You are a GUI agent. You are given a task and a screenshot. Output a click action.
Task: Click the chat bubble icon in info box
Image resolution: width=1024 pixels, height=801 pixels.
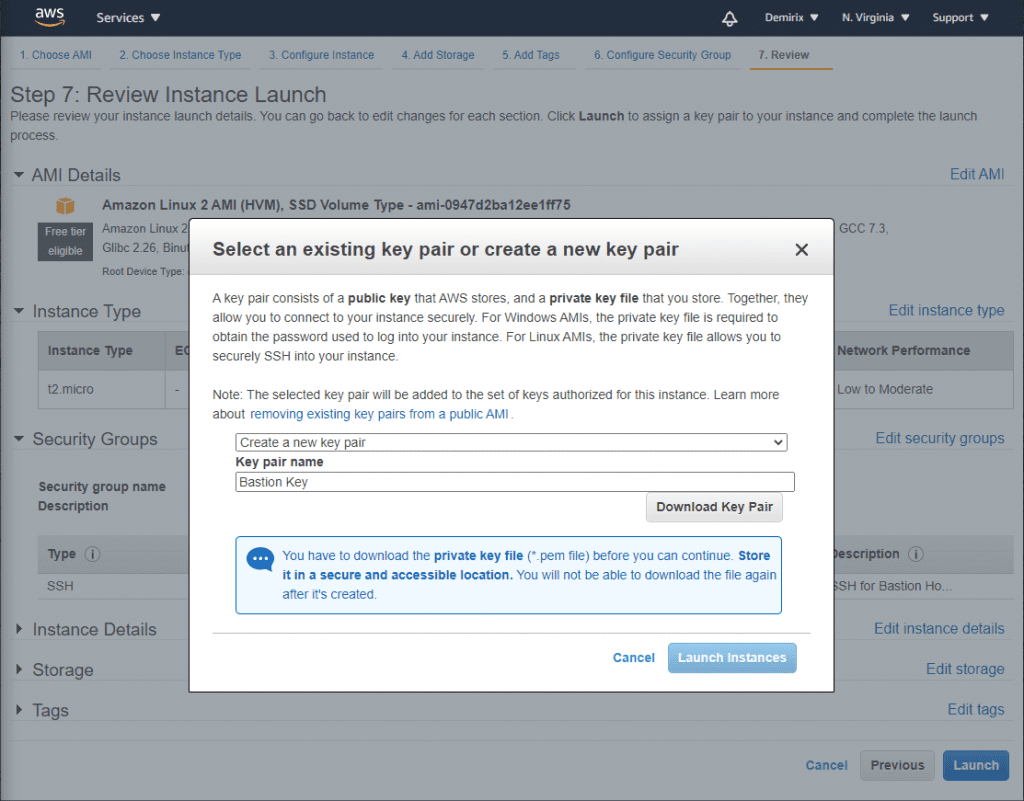point(260,559)
